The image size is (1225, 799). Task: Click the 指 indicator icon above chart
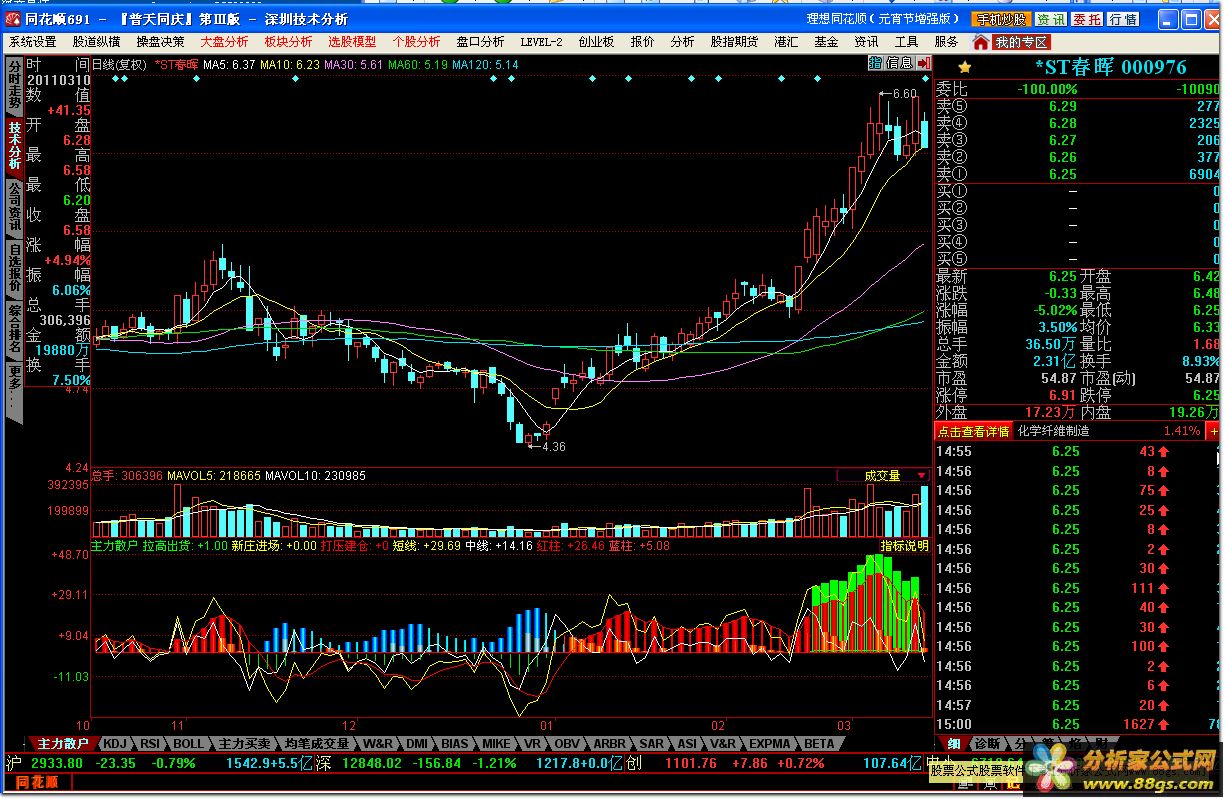click(x=875, y=63)
